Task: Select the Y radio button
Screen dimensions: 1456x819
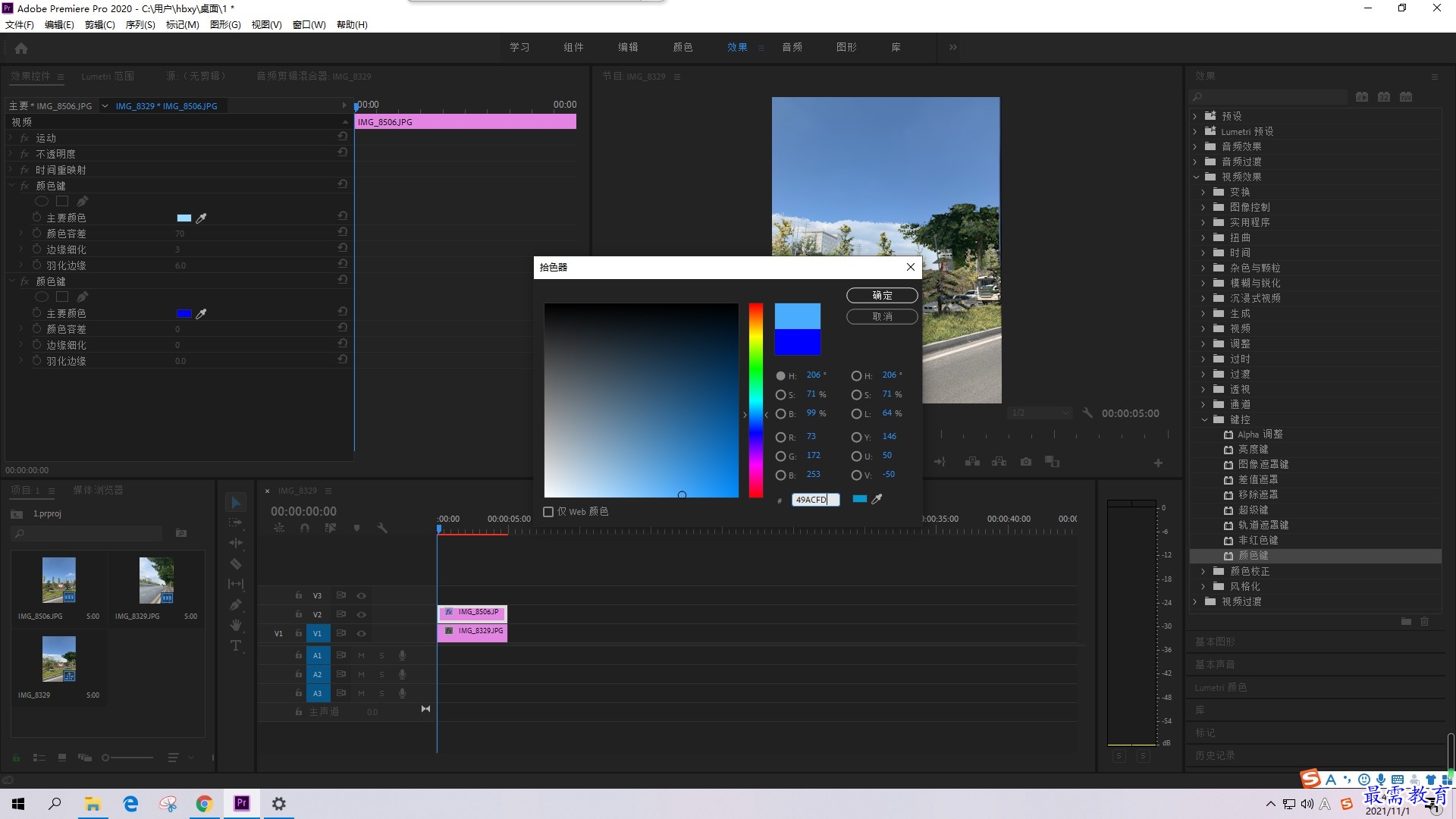Action: tap(856, 438)
